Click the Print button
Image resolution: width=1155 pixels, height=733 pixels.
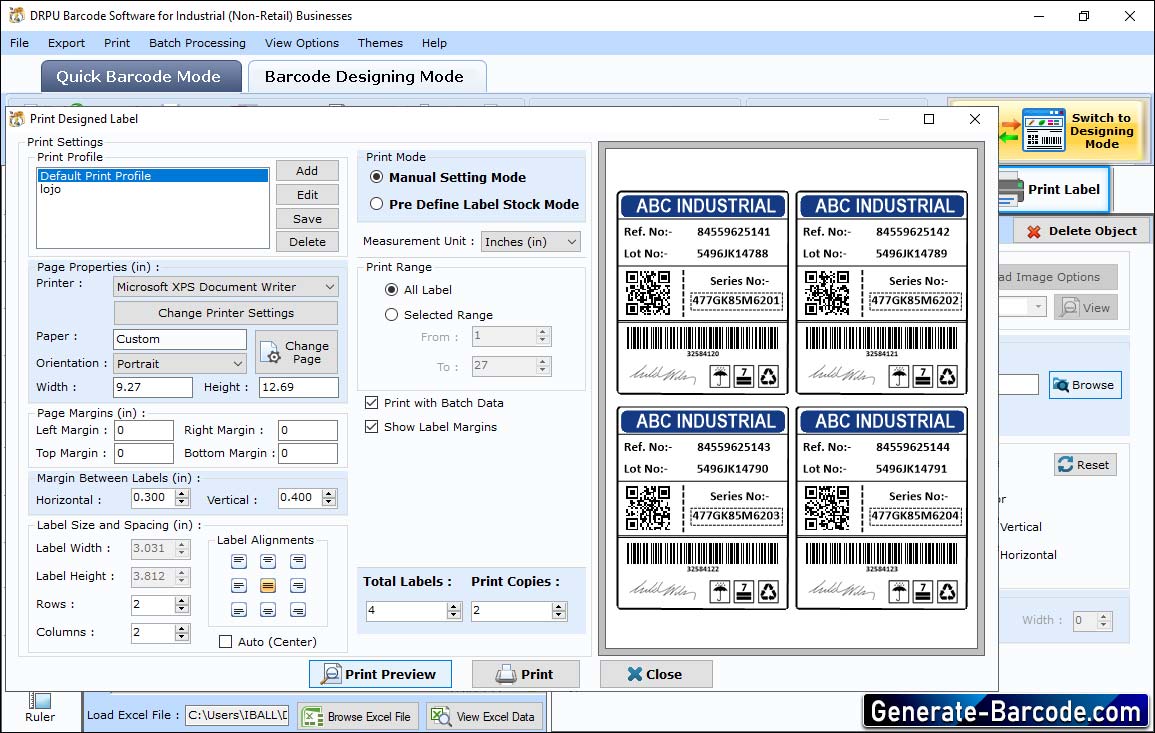525,674
